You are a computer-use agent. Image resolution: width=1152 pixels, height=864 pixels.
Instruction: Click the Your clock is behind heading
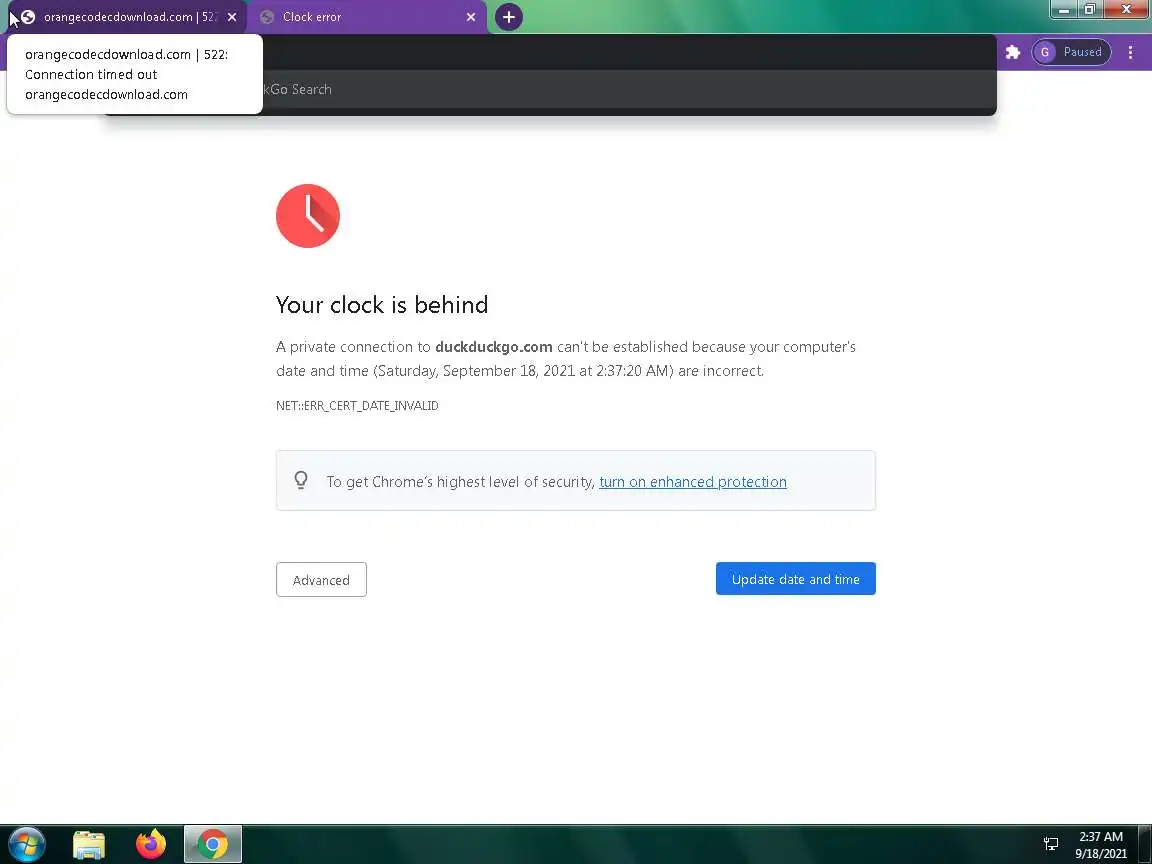pos(381,304)
